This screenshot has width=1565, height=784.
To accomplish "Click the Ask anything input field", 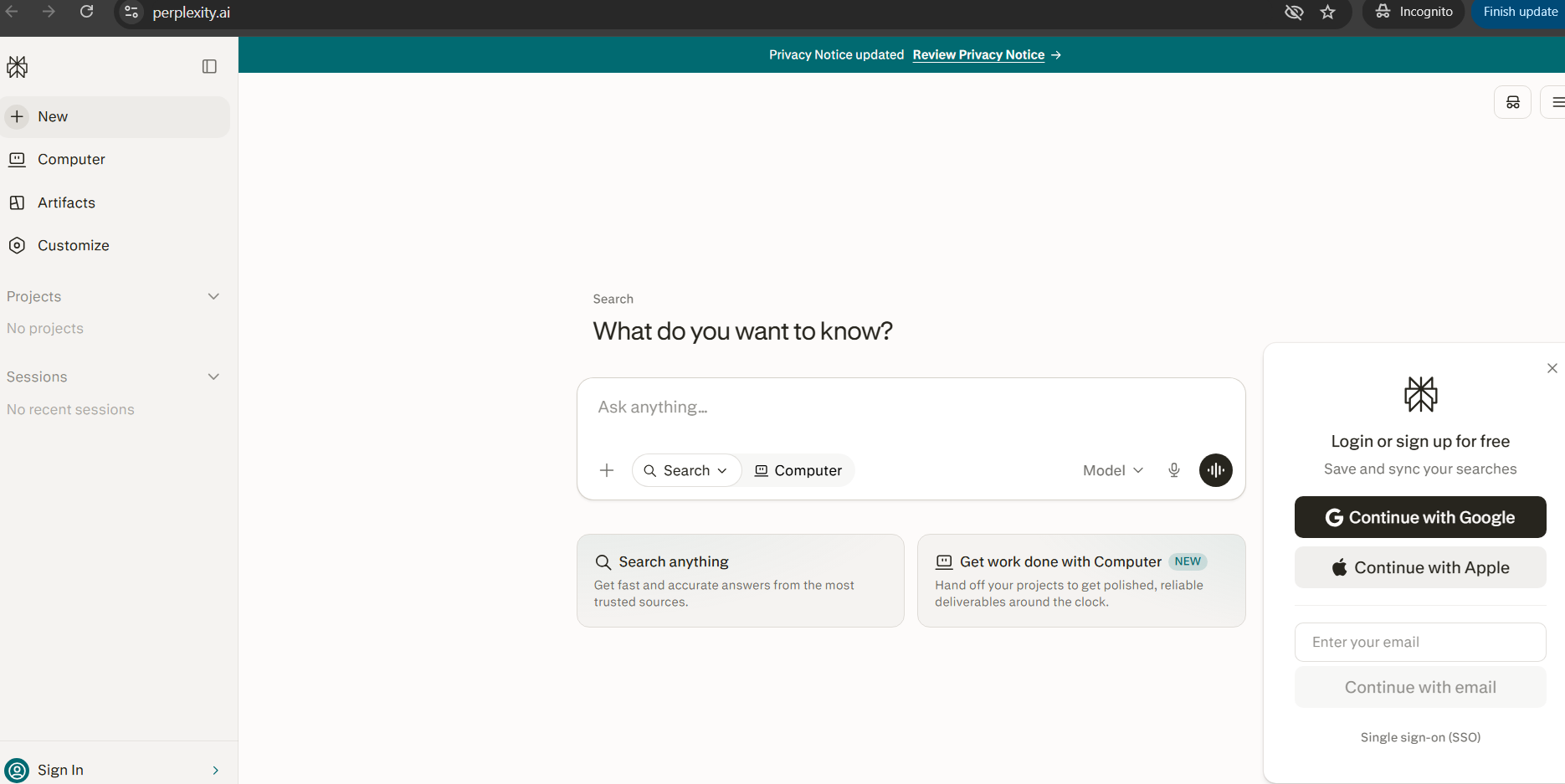I will (911, 407).
